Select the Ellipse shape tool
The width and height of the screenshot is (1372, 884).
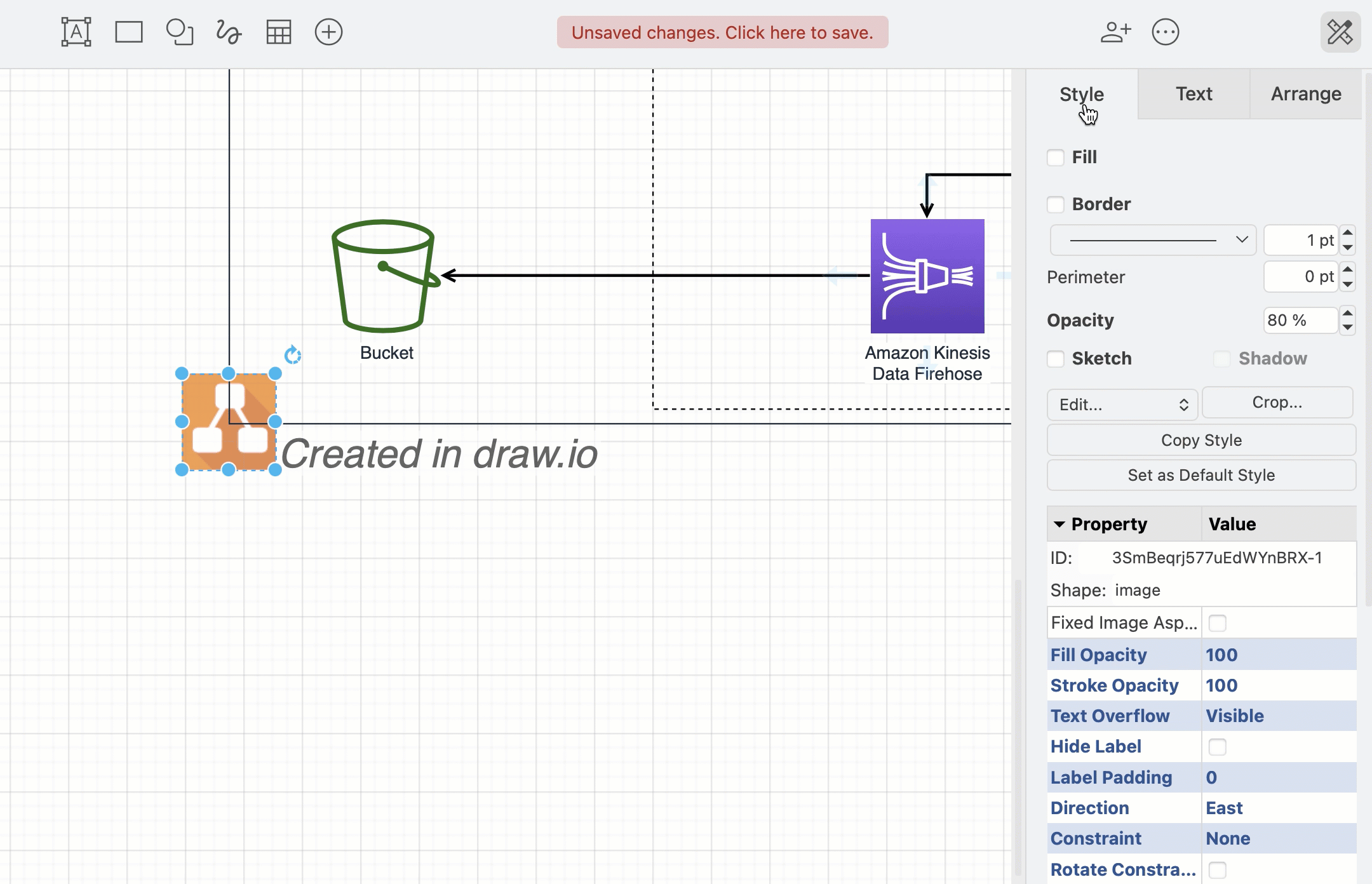click(178, 31)
